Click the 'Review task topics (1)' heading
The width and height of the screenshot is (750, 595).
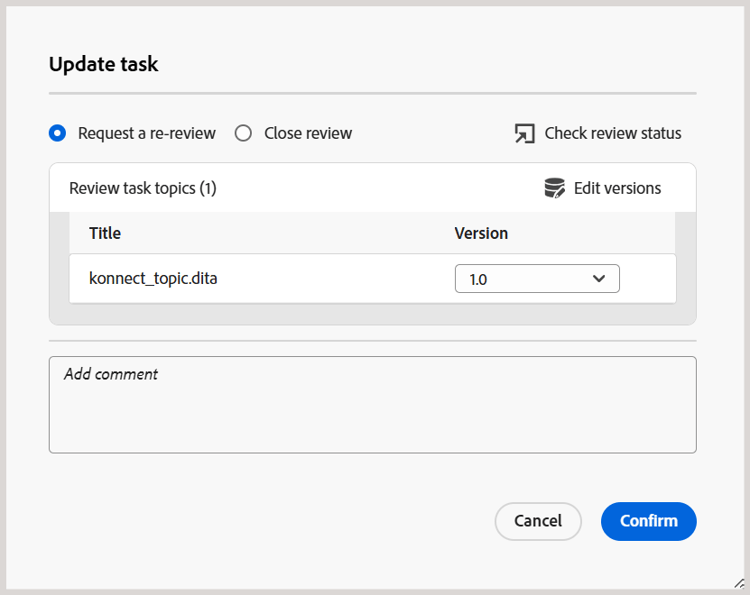(x=143, y=188)
